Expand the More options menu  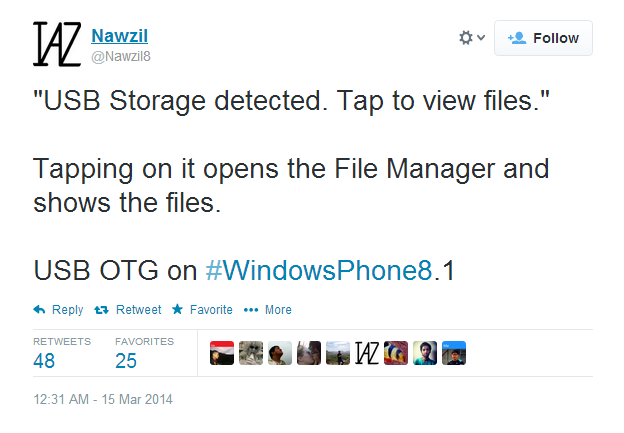tap(268, 310)
